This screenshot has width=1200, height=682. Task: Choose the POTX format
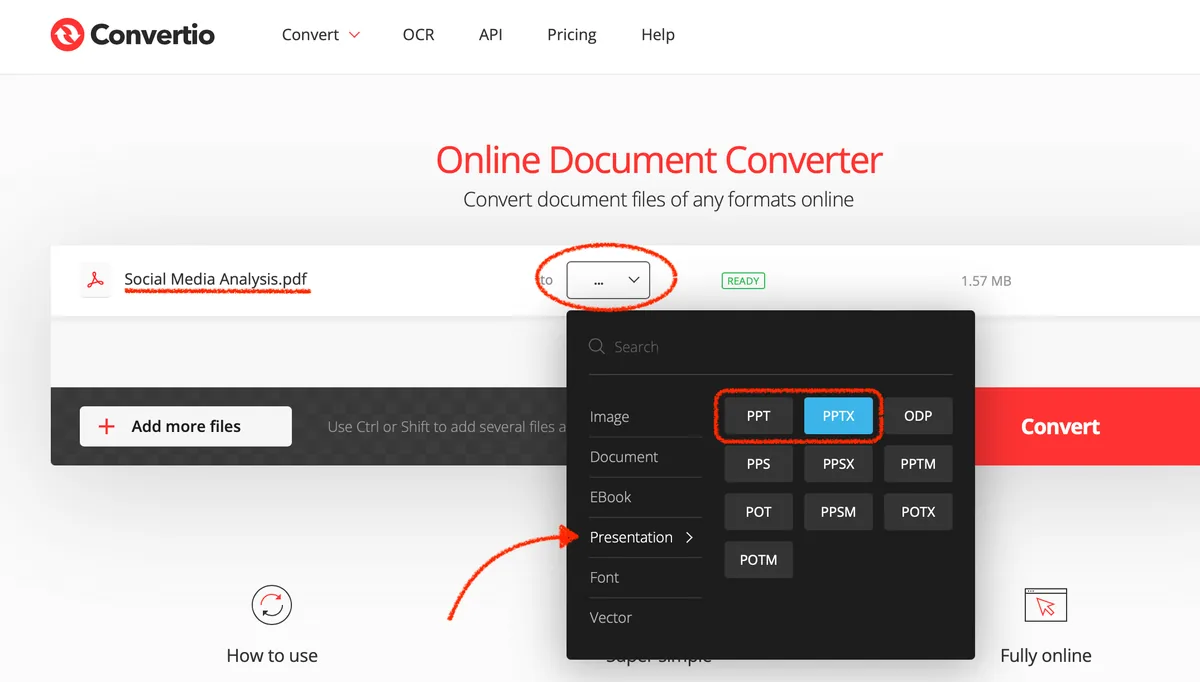point(918,512)
